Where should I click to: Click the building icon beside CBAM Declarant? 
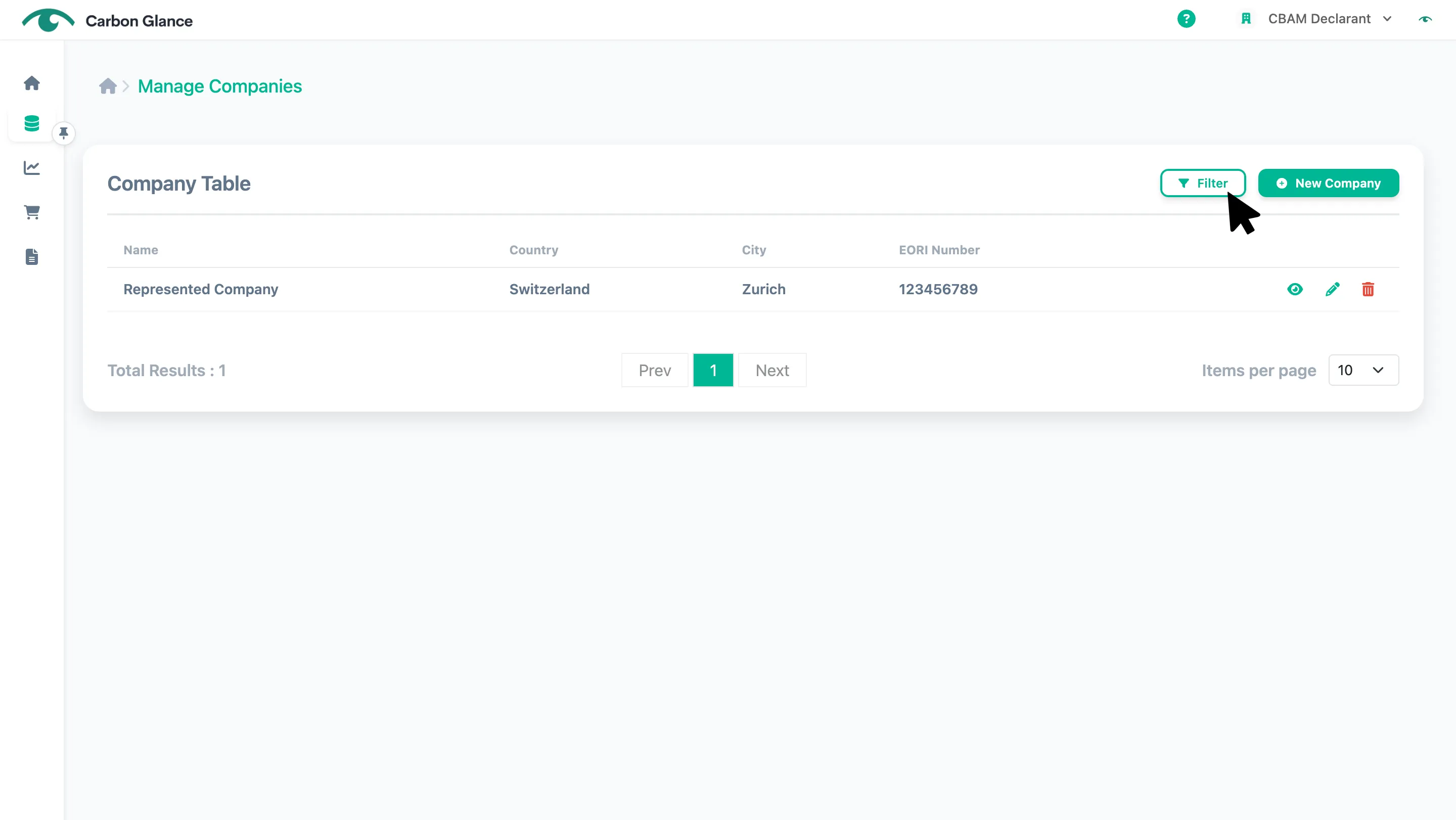(1246, 19)
